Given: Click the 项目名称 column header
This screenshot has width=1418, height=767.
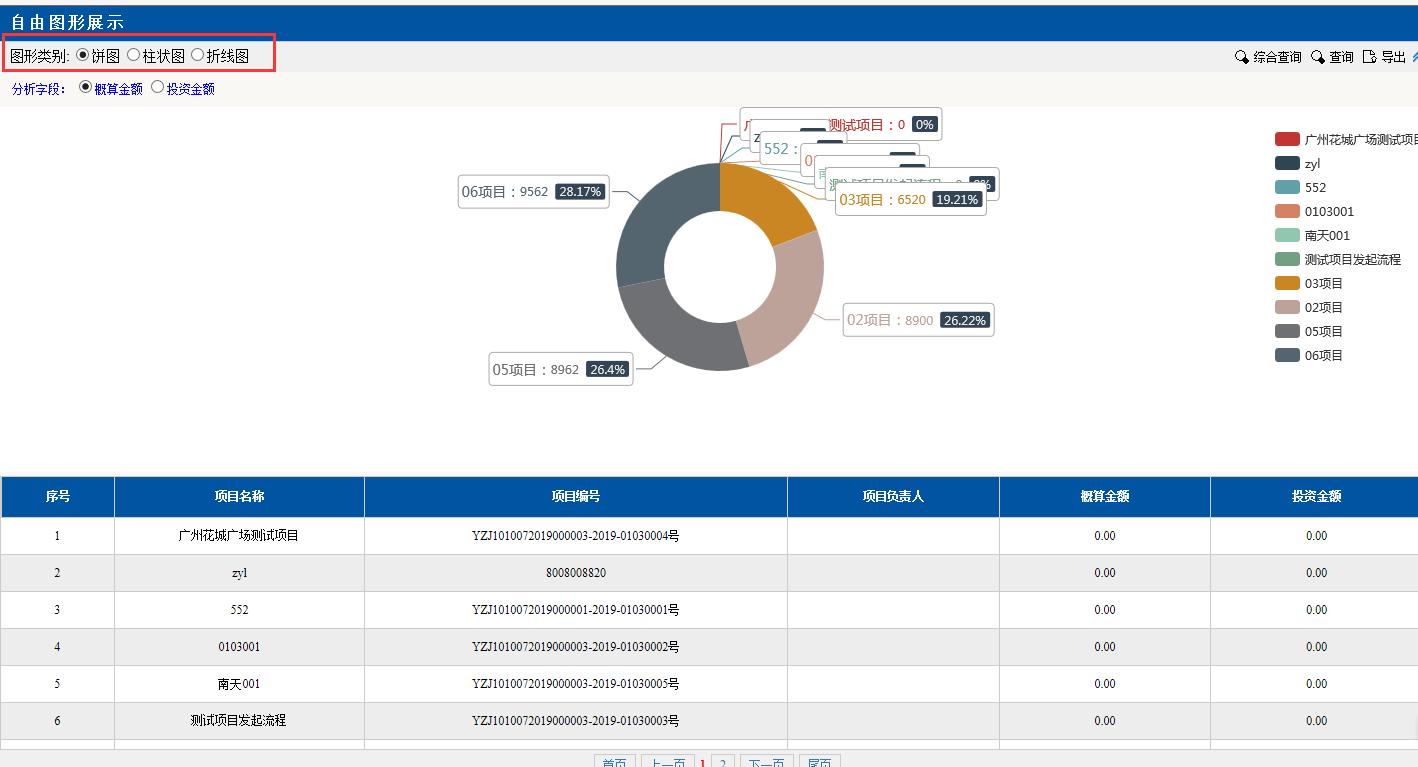Looking at the screenshot, I should (x=239, y=496).
